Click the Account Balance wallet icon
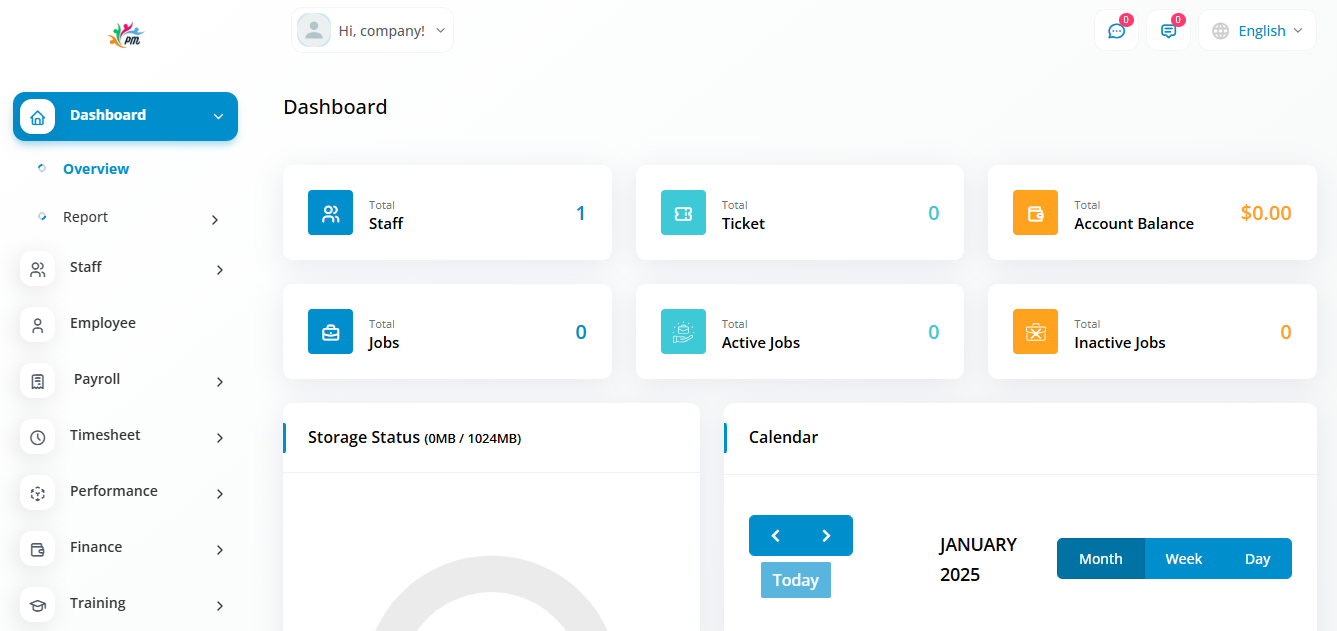Screen dimensions: 1337x631 coord(1035,213)
